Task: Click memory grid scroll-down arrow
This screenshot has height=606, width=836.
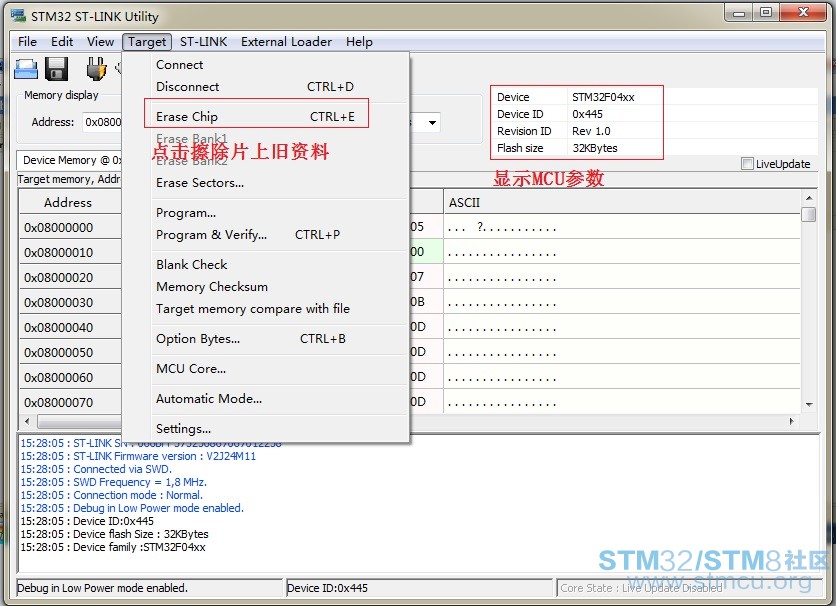Action: tap(809, 405)
